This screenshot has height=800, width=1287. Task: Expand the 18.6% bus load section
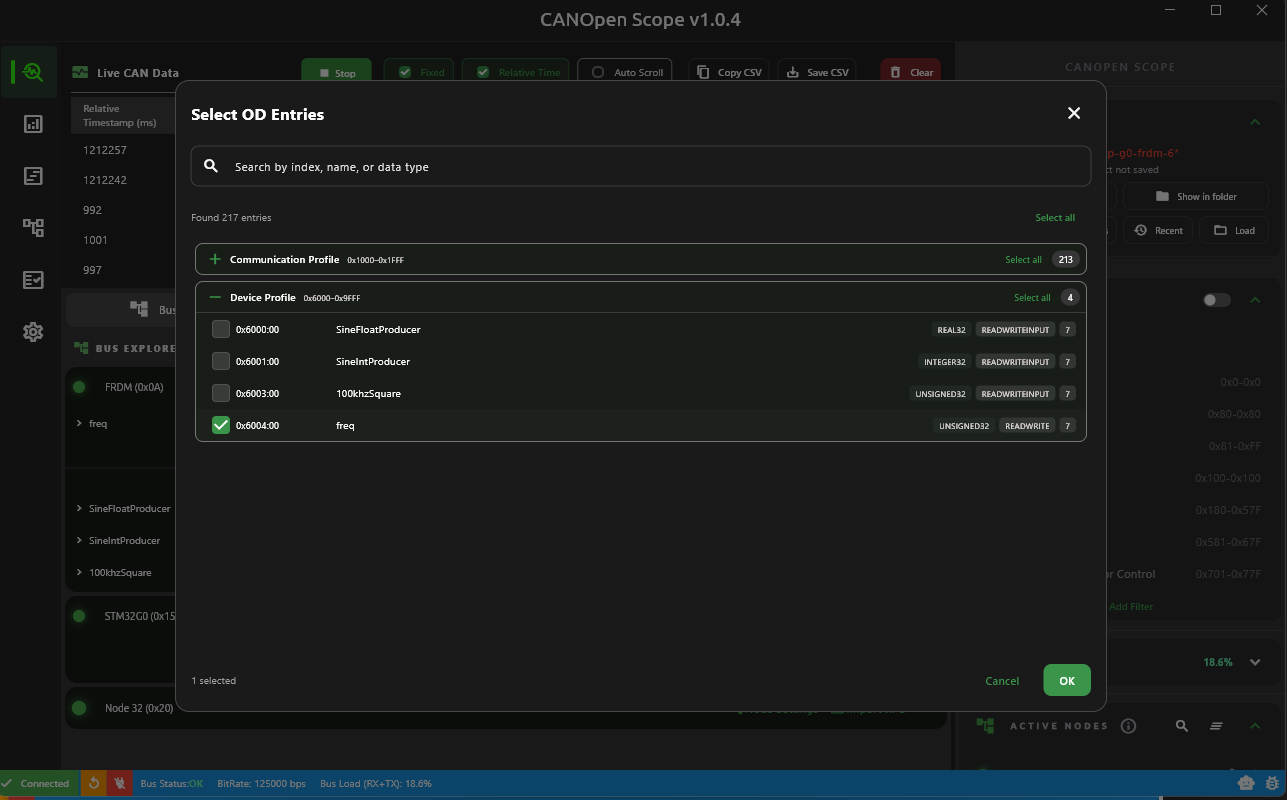click(1255, 662)
